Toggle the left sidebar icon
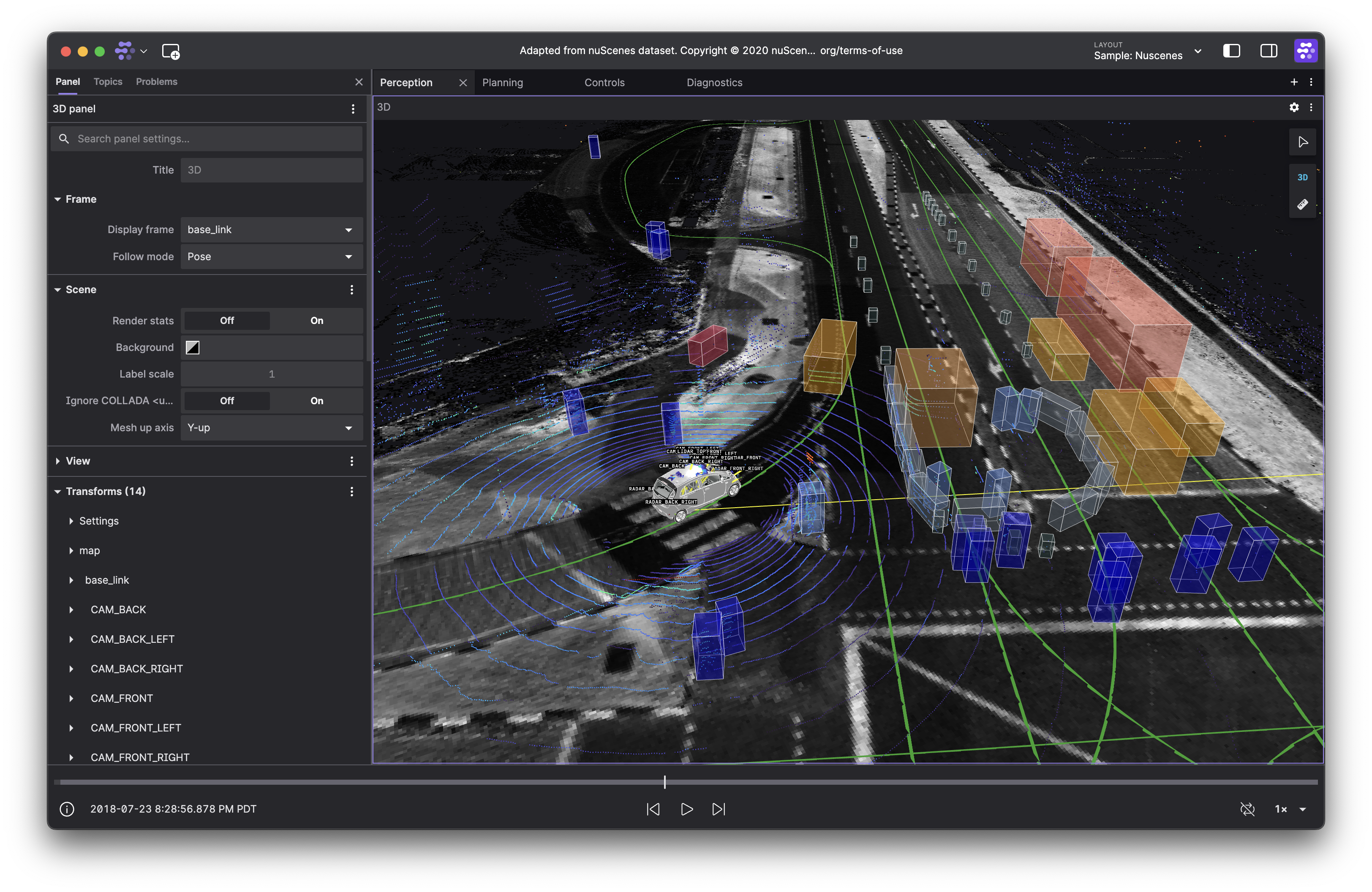This screenshot has height=892, width=1372. [1231, 51]
